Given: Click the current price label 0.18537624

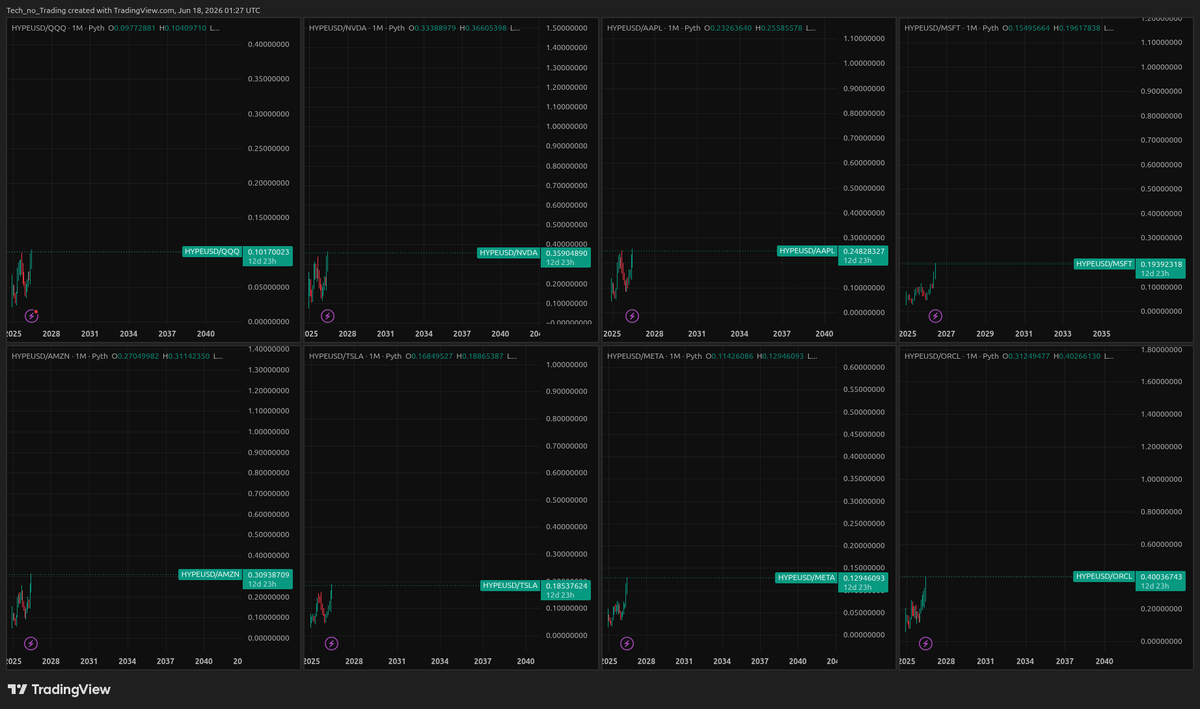Looking at the screenshot, I should [567, 585].
